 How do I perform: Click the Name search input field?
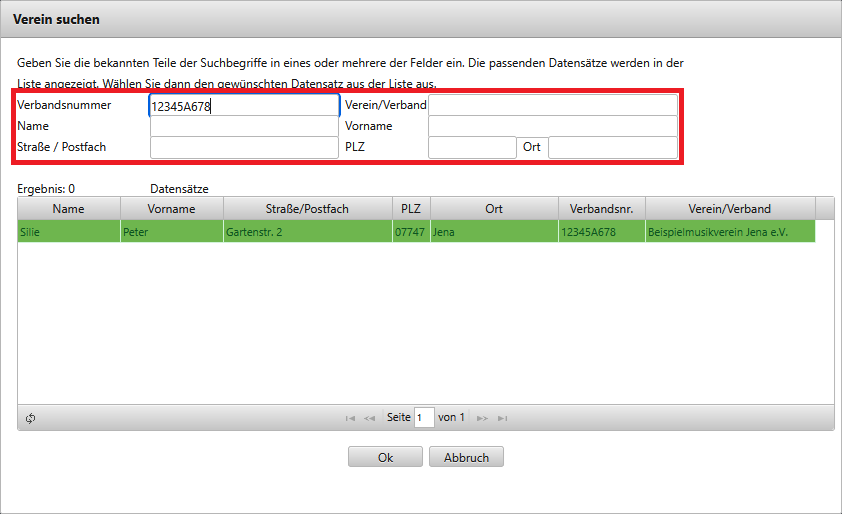244,127
